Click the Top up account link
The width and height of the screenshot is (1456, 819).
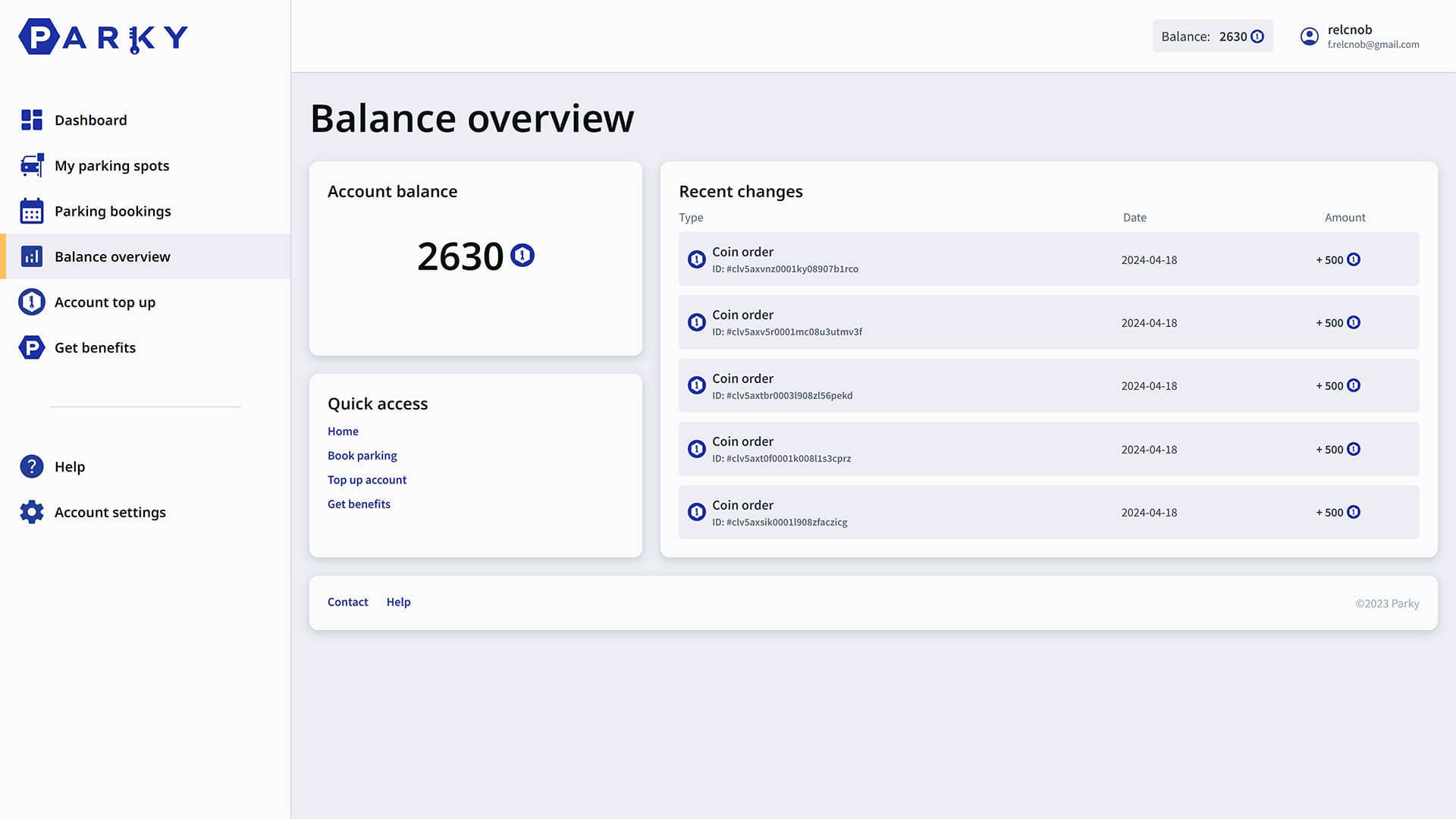(x=367, y=479)
